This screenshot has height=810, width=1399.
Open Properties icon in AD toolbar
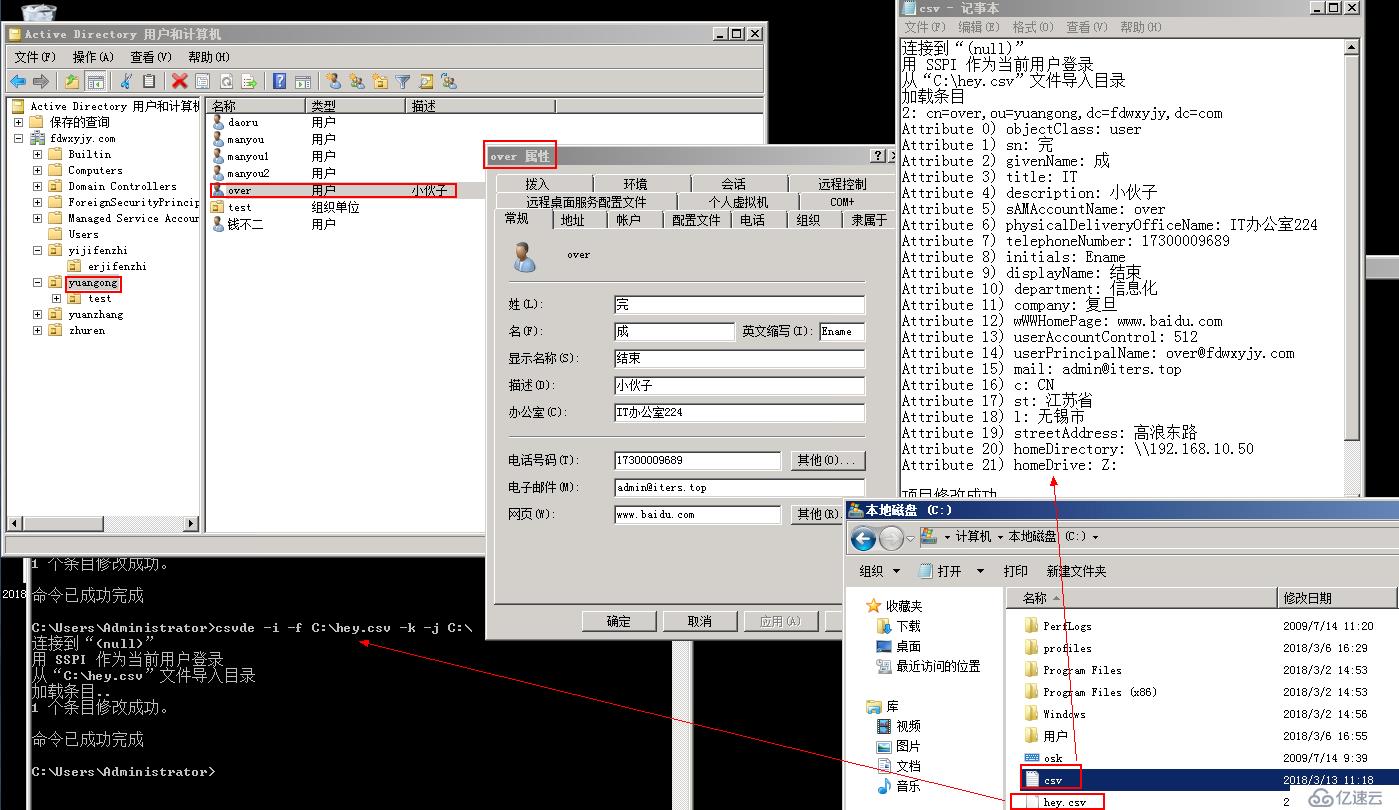coord(203,82)
